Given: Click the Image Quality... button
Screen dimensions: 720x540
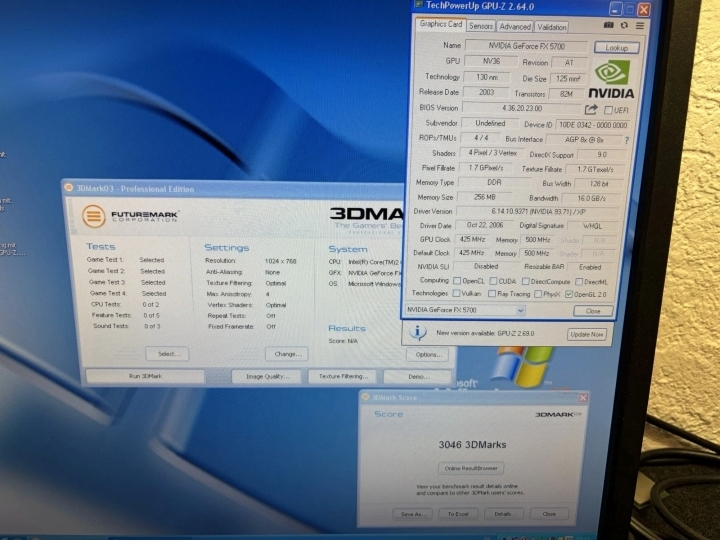Looking at the screenshot, I should 267,377.
